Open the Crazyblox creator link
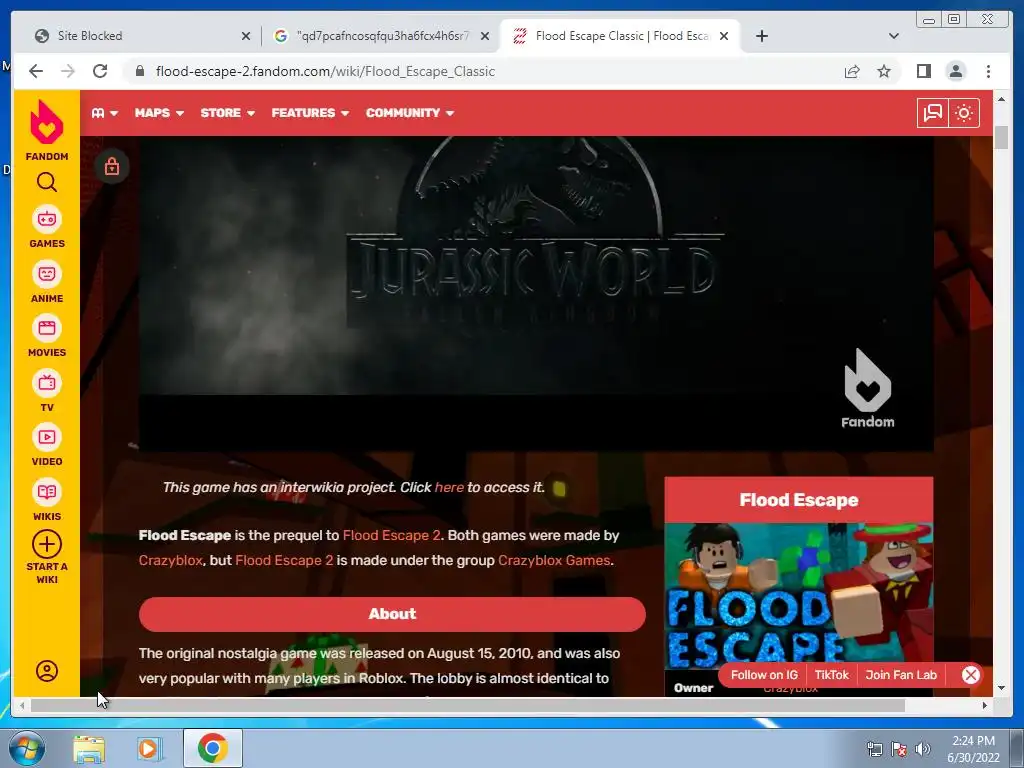 point(170,560)
